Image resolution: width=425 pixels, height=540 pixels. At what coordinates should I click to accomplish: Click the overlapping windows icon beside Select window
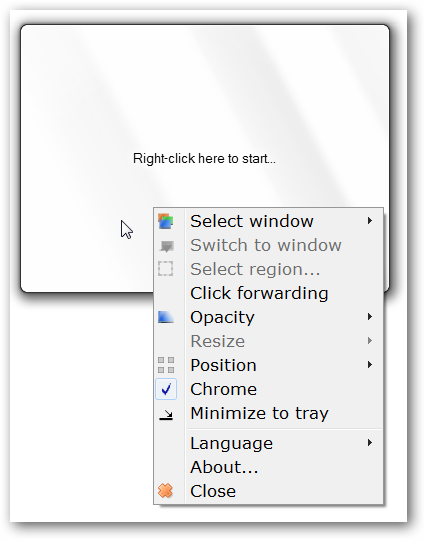[166, 221]
